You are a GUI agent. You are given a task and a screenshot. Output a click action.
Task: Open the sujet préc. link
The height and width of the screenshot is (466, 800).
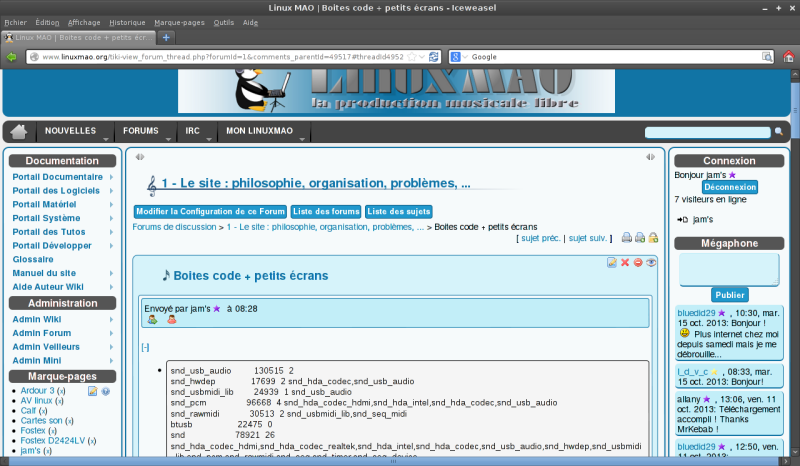[540, 238]
